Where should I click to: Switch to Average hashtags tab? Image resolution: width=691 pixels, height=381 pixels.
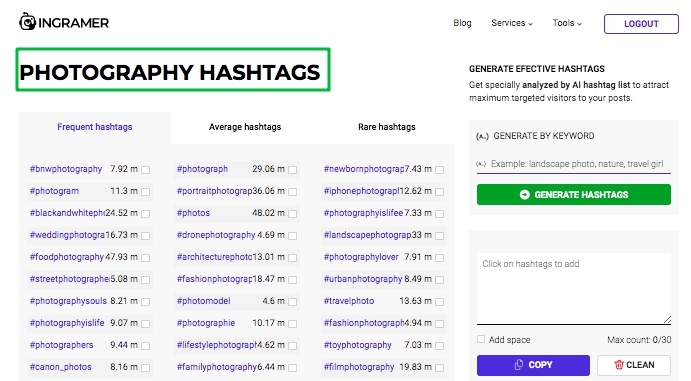tap(245, 127)
